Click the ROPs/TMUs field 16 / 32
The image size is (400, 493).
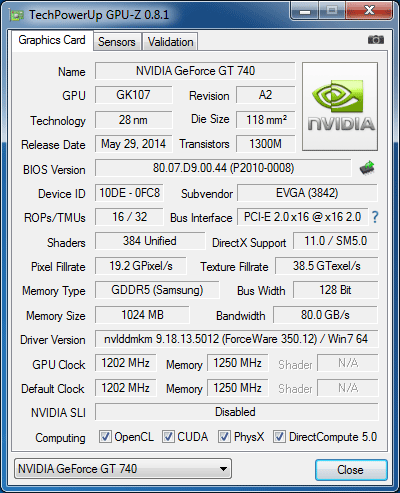point(129,217)
